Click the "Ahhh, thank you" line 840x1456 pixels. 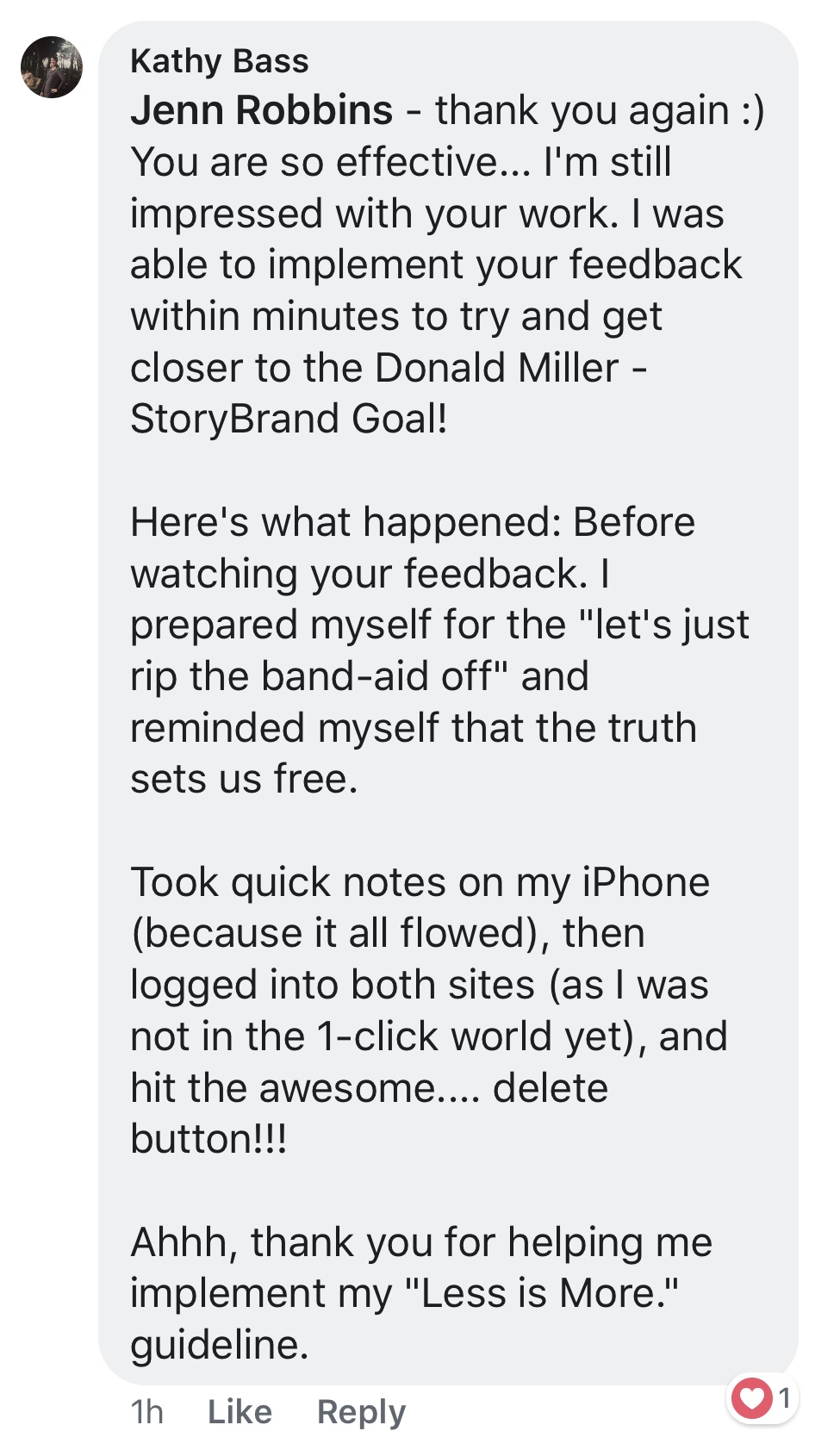(x=422, y=1243)
